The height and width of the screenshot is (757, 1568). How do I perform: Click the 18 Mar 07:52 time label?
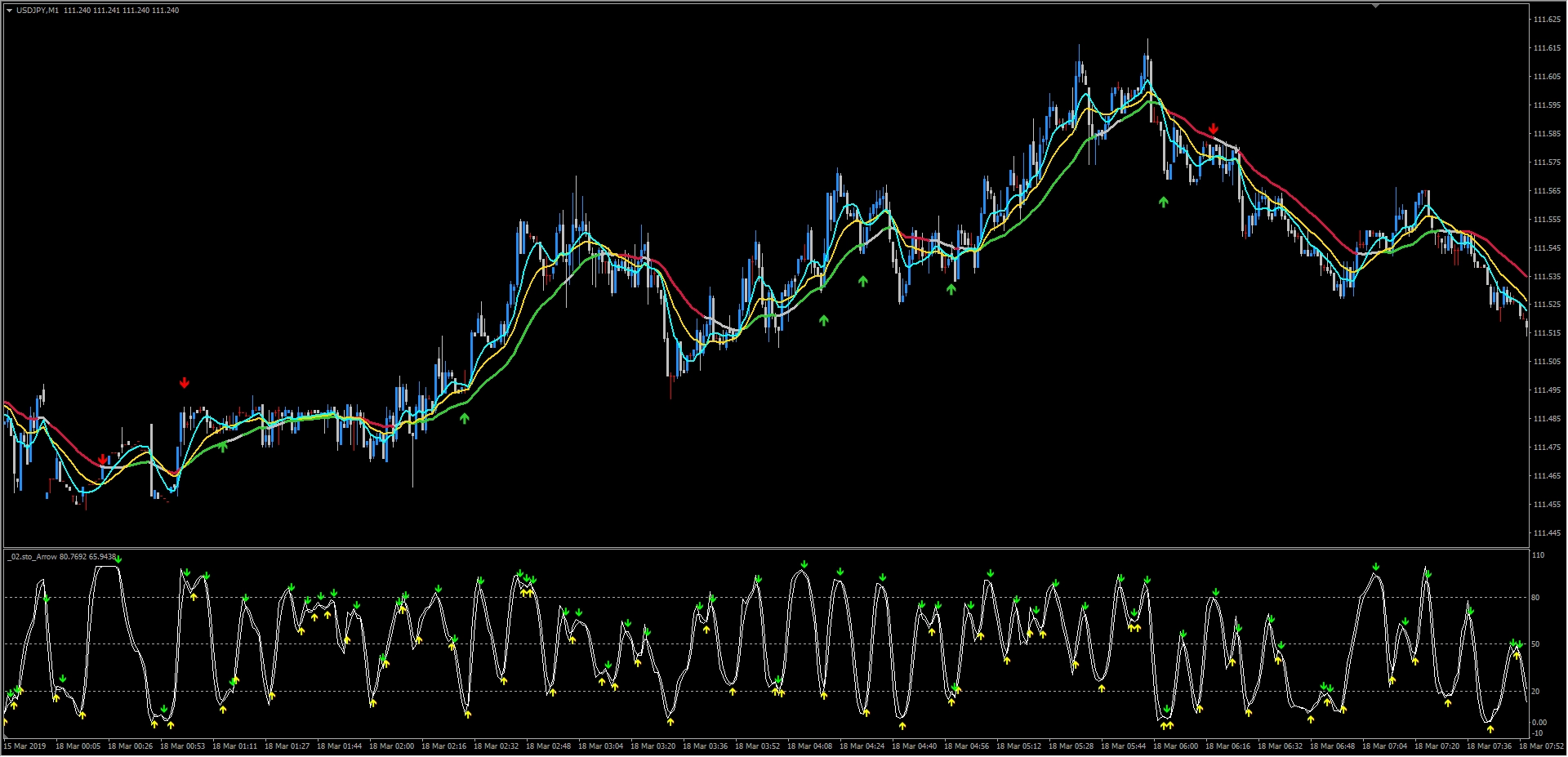tap(1541, 746)
